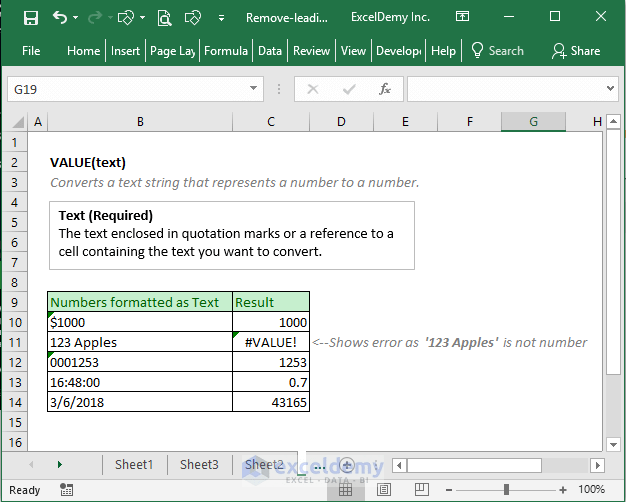Click the previous sheet tab navigation arrow
The image size is (626, 502).
coord(31,464)
